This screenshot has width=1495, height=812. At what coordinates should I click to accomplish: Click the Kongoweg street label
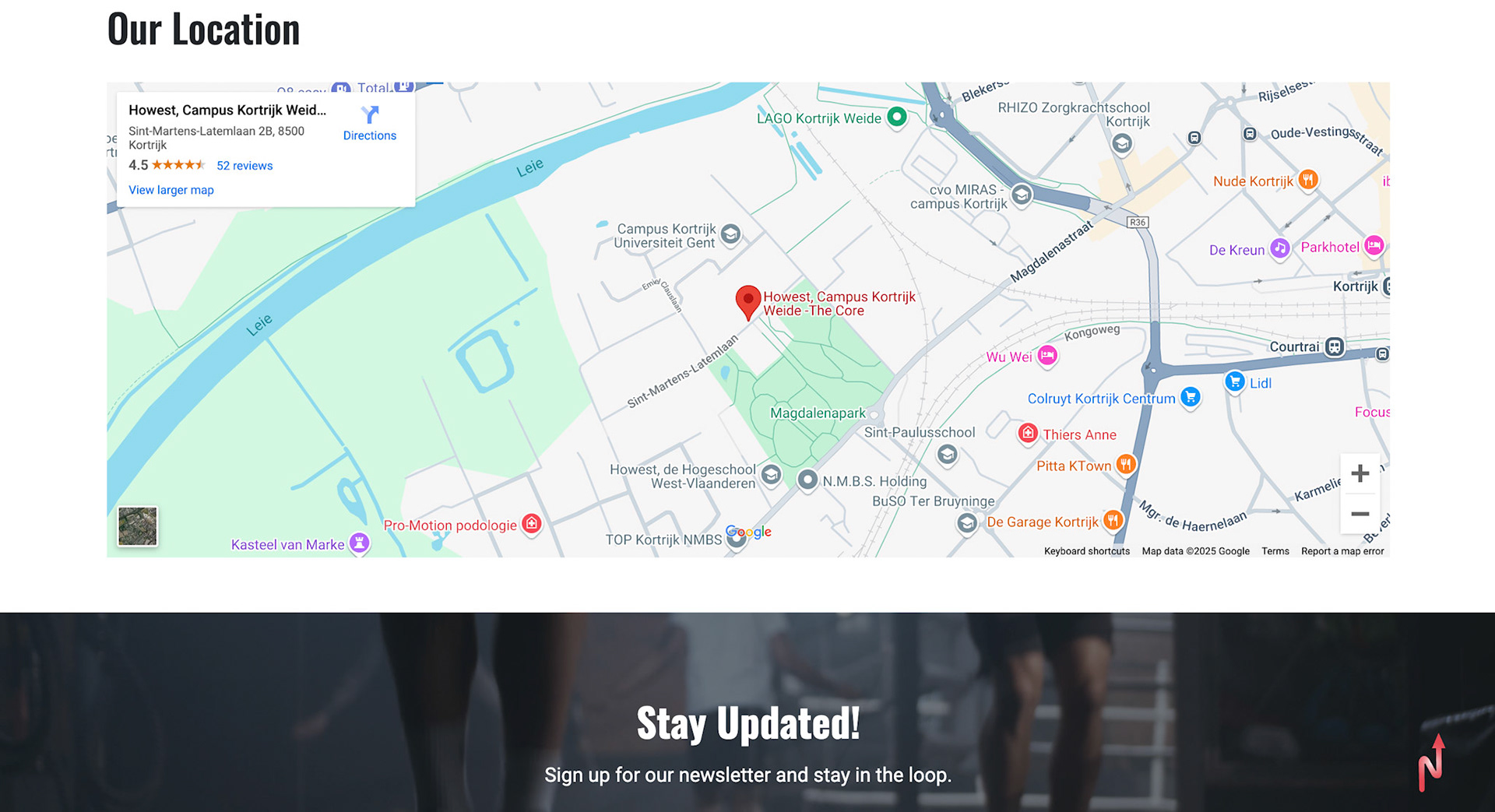tap(1092, 332)
